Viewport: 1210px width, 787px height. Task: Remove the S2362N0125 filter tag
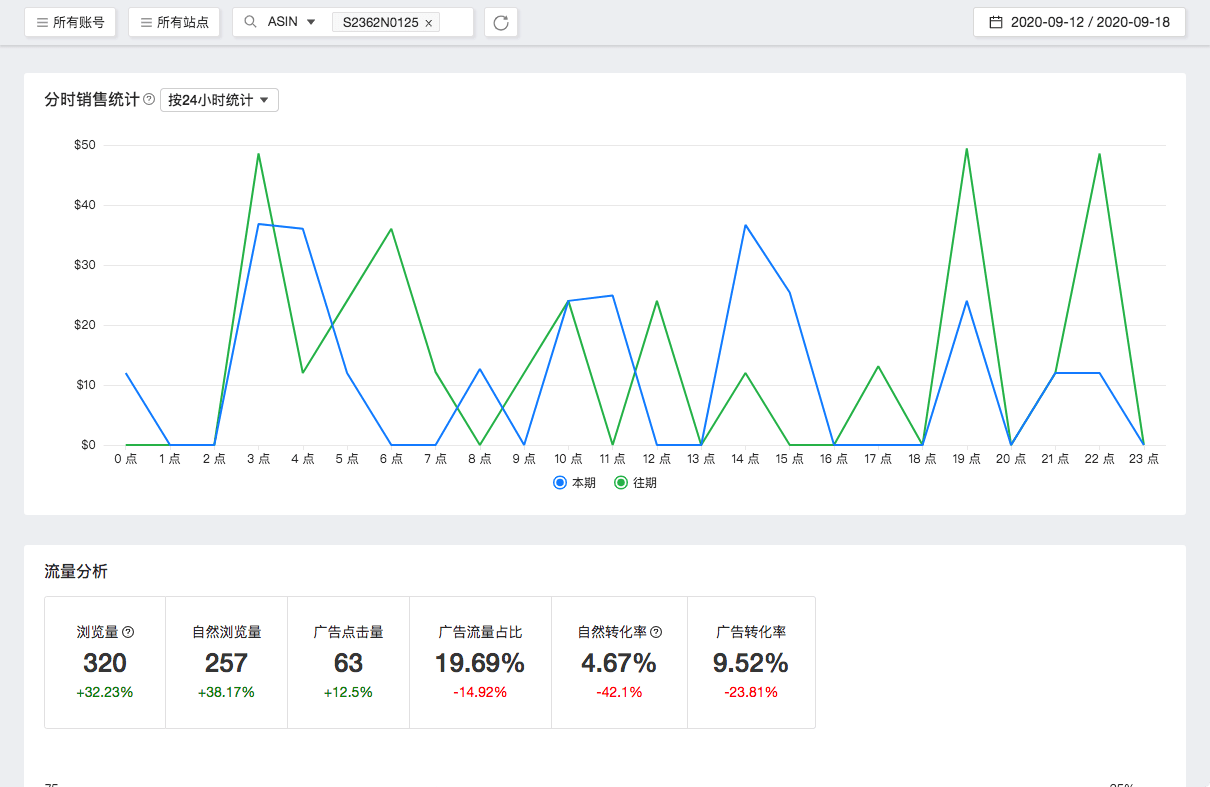point(429,22)
